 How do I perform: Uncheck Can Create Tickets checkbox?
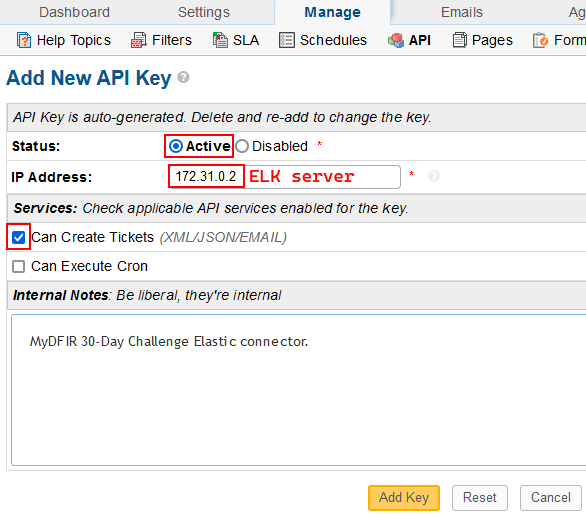18,237
